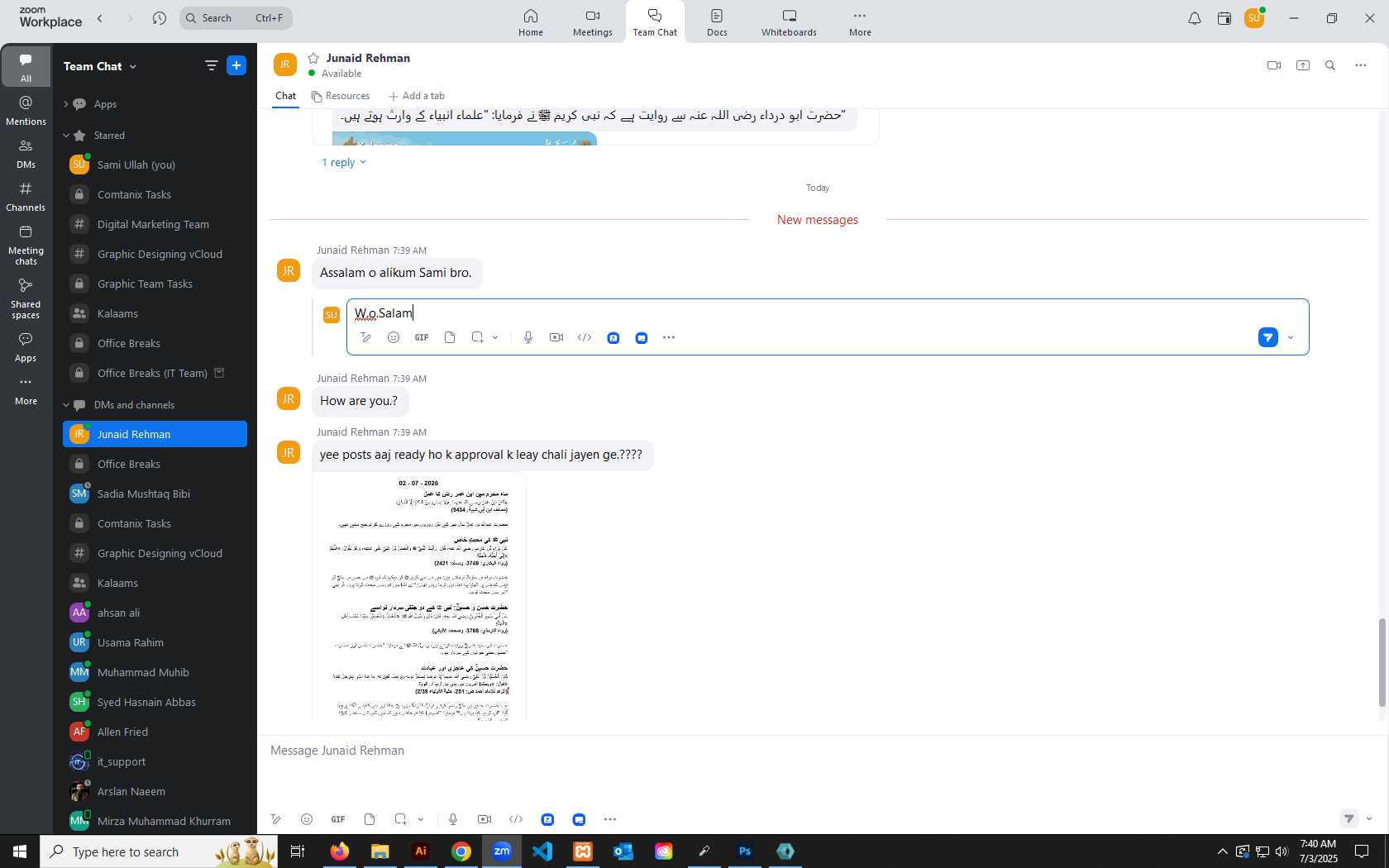Click the Search box in top bar

pos(236,18)
